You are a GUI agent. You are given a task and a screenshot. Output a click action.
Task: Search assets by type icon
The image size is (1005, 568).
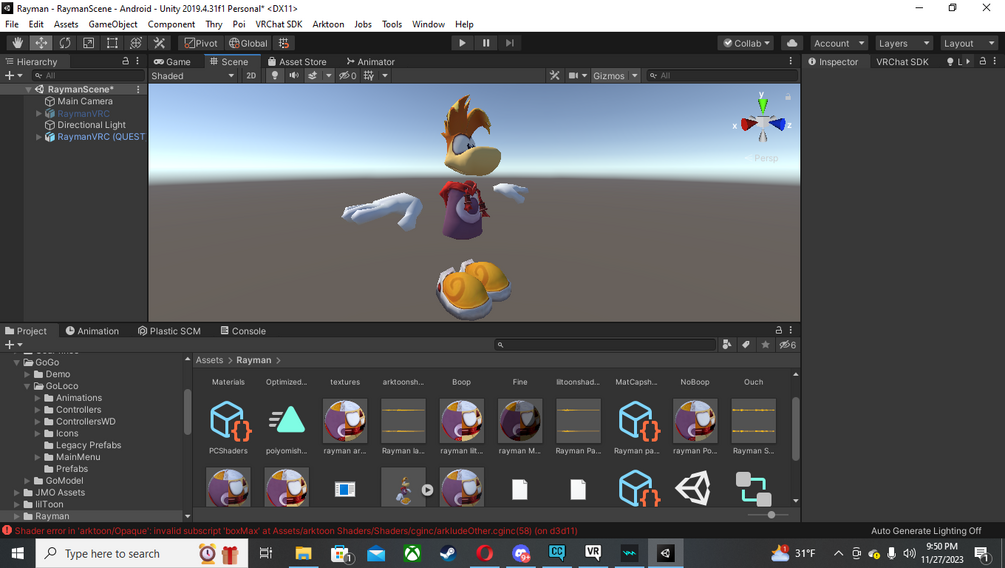tap(727, 345)
